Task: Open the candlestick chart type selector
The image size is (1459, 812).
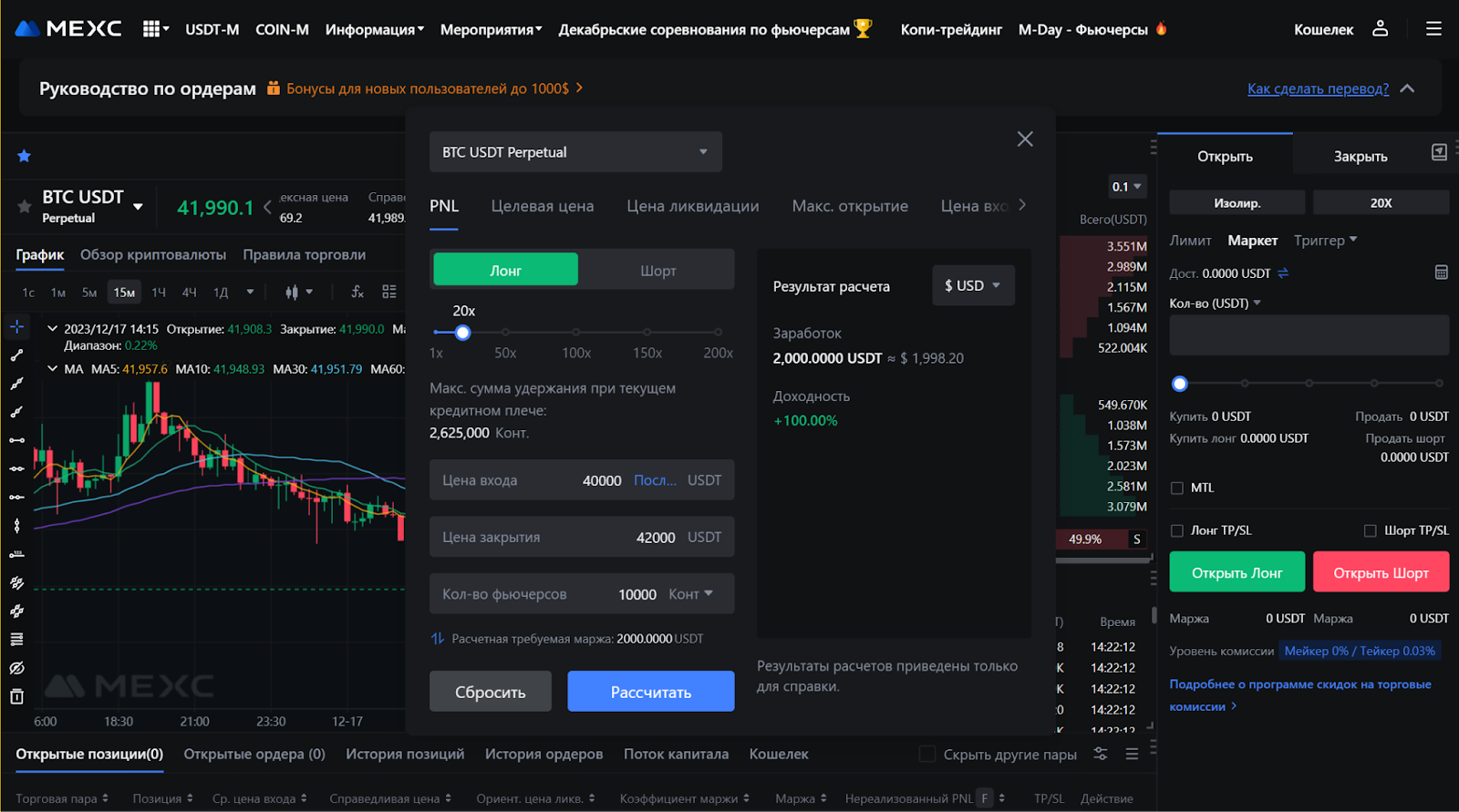Action: point(298,292)
